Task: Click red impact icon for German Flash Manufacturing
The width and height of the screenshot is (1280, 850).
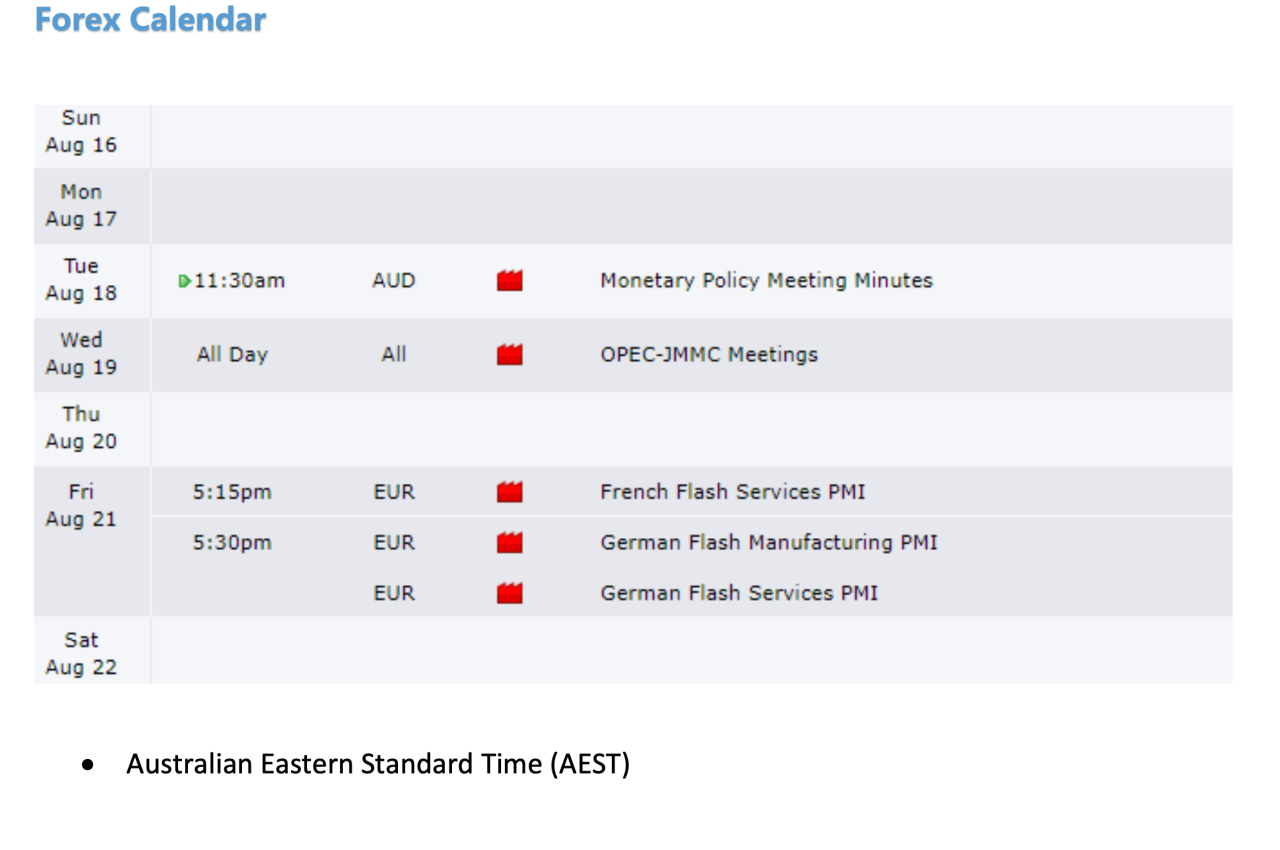Action: (x=510, y=543)
